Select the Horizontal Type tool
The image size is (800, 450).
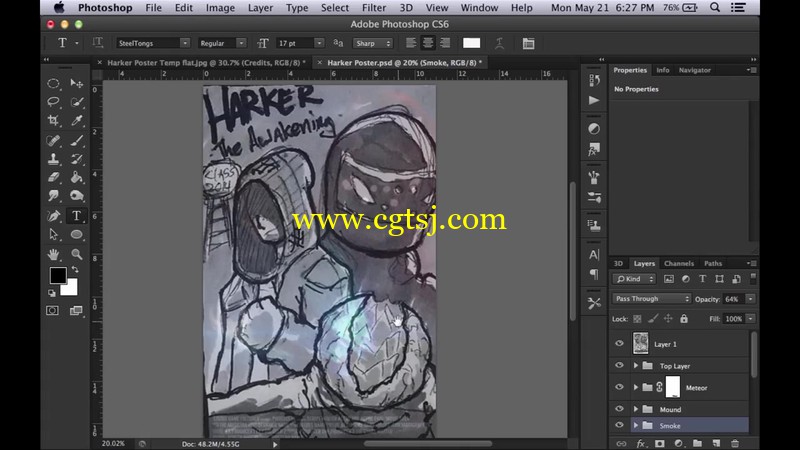coord(77,216)
